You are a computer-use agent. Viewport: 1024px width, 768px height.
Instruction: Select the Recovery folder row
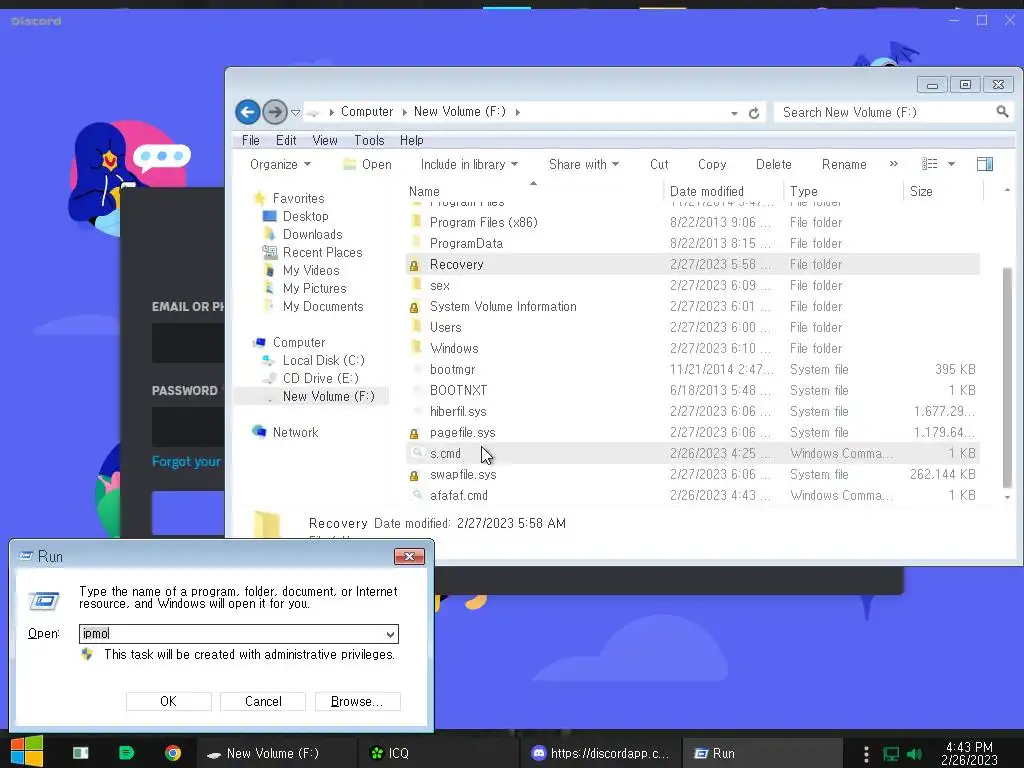point(692,264)
